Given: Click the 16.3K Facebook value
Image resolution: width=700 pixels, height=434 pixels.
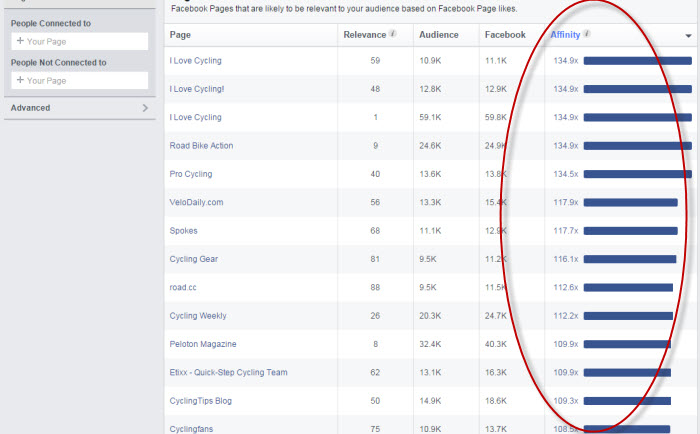Looking at the screenshot, I should (496, 372).
